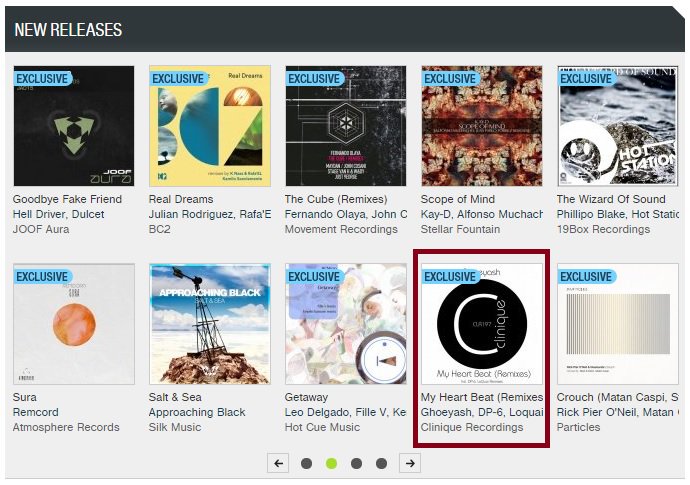The width and height of the screenshot is (690, 485).
Task: Open artists Julian Rodriguez, Rafa'E link
Action: tap(210, 214)
